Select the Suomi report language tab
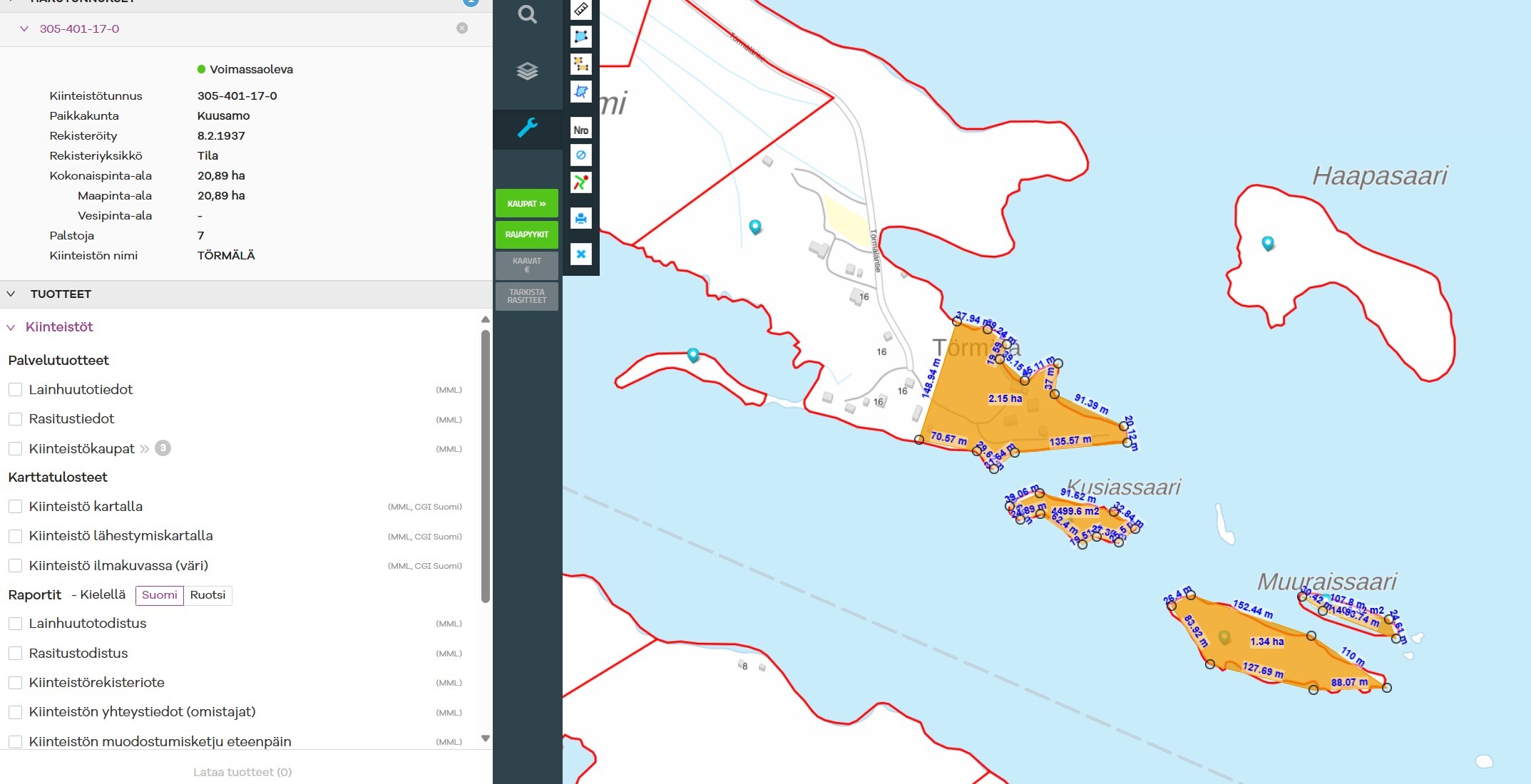This screenshot has width=1531, height=784. [x=160, y=595]
